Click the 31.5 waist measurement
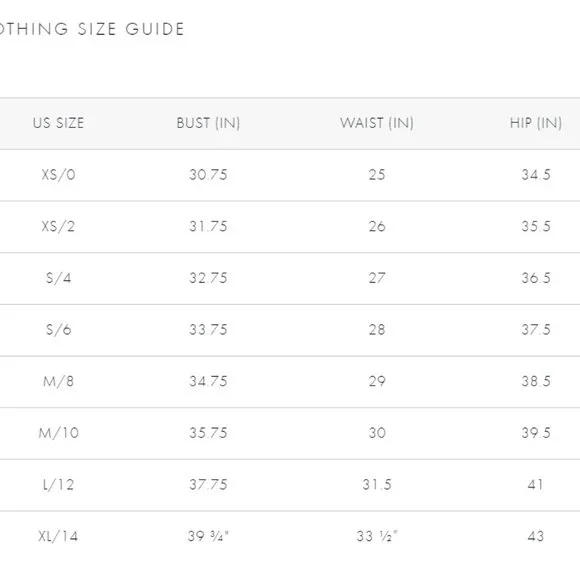Viewport: 580px width, 580px height. click(x=377, y=485)
